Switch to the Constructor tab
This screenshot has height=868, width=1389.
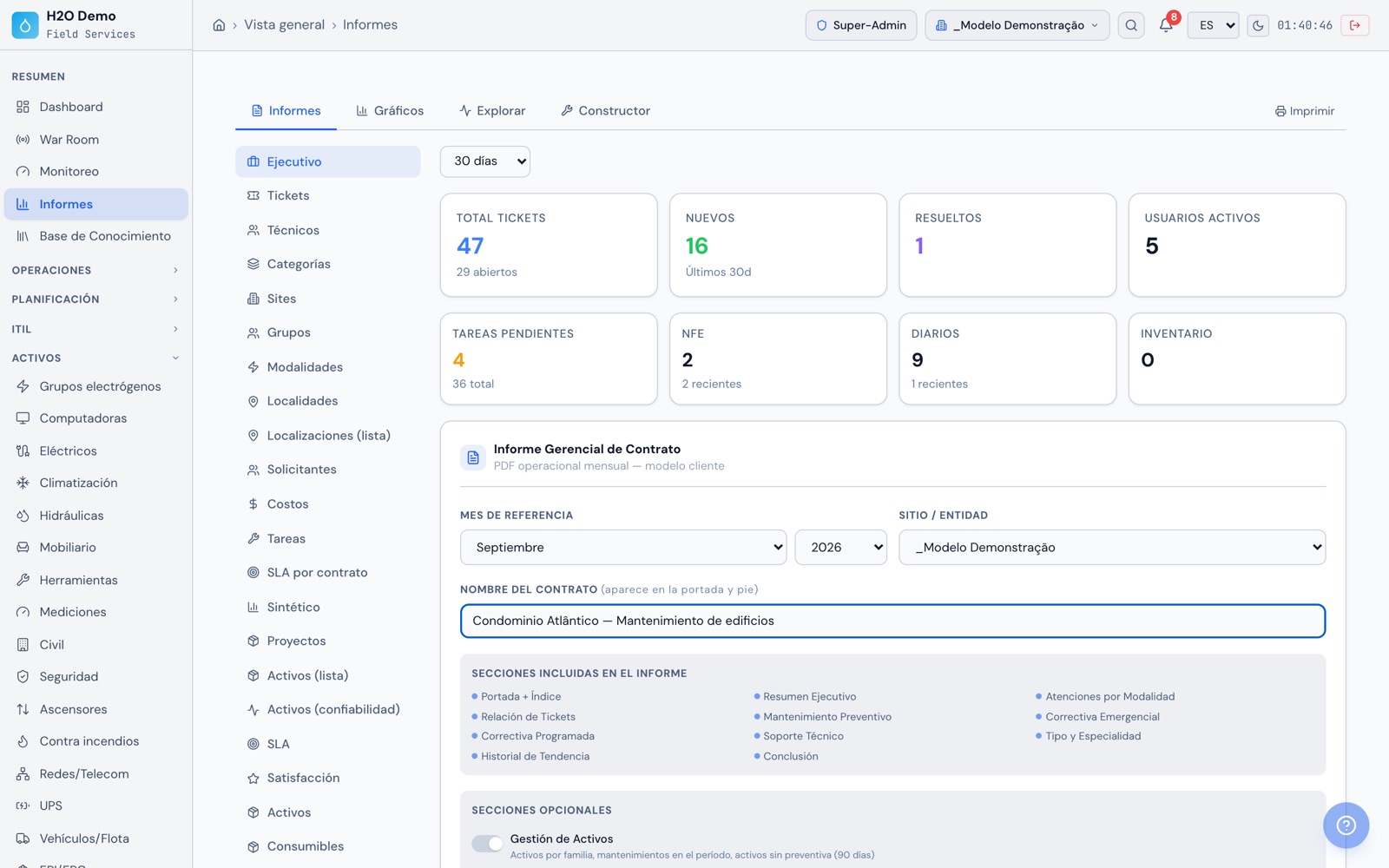pos(605,111)
